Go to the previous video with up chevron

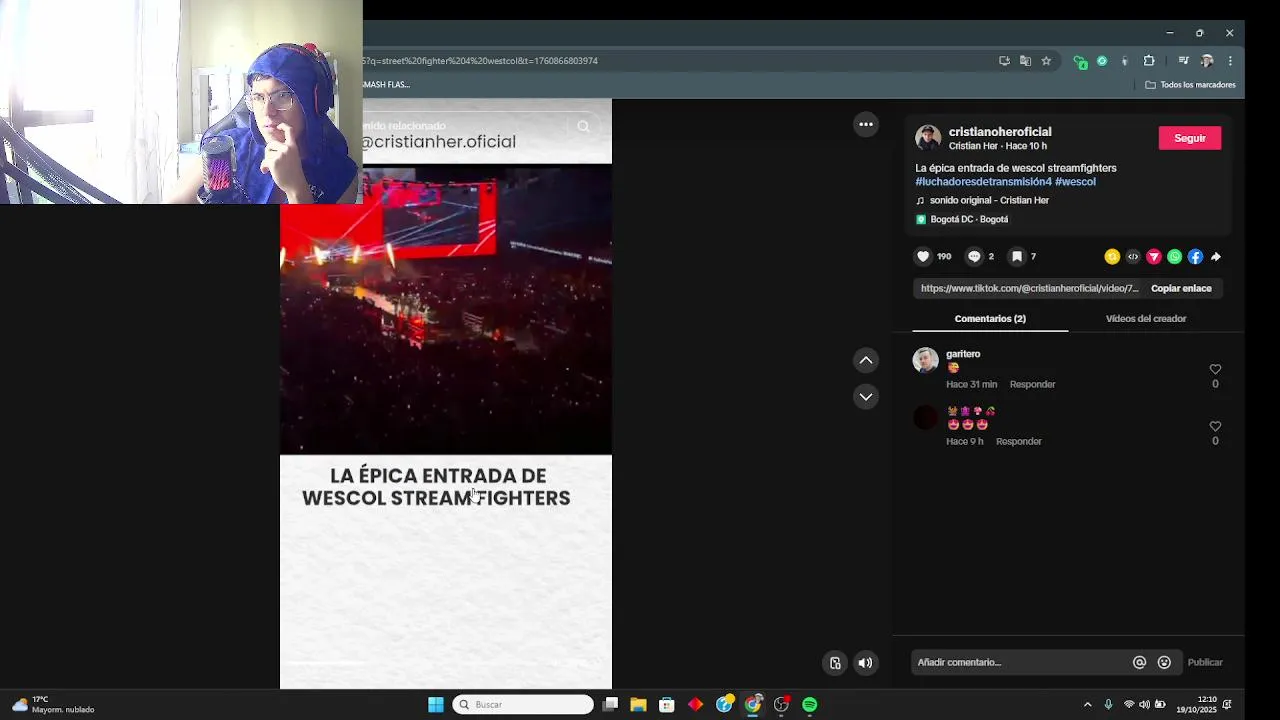pos(866,360)
